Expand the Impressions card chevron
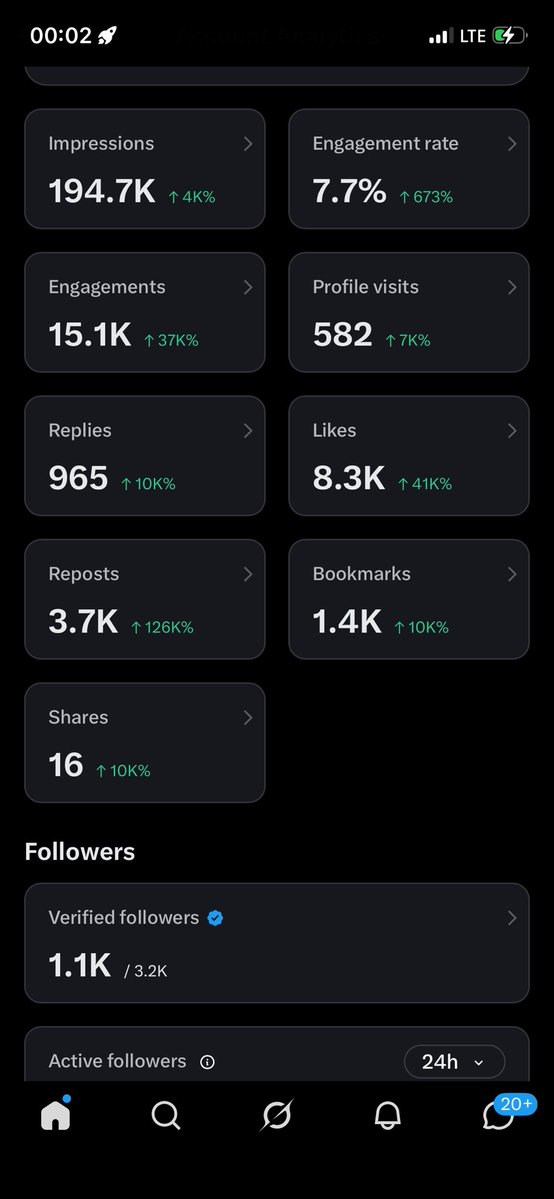 (x=248, y=144)
